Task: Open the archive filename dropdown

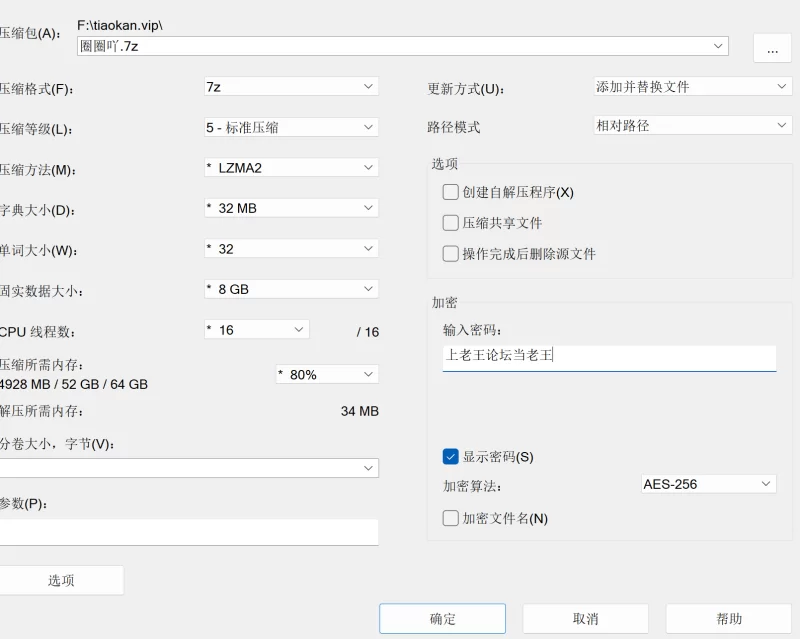Action: tap(719, 46)
